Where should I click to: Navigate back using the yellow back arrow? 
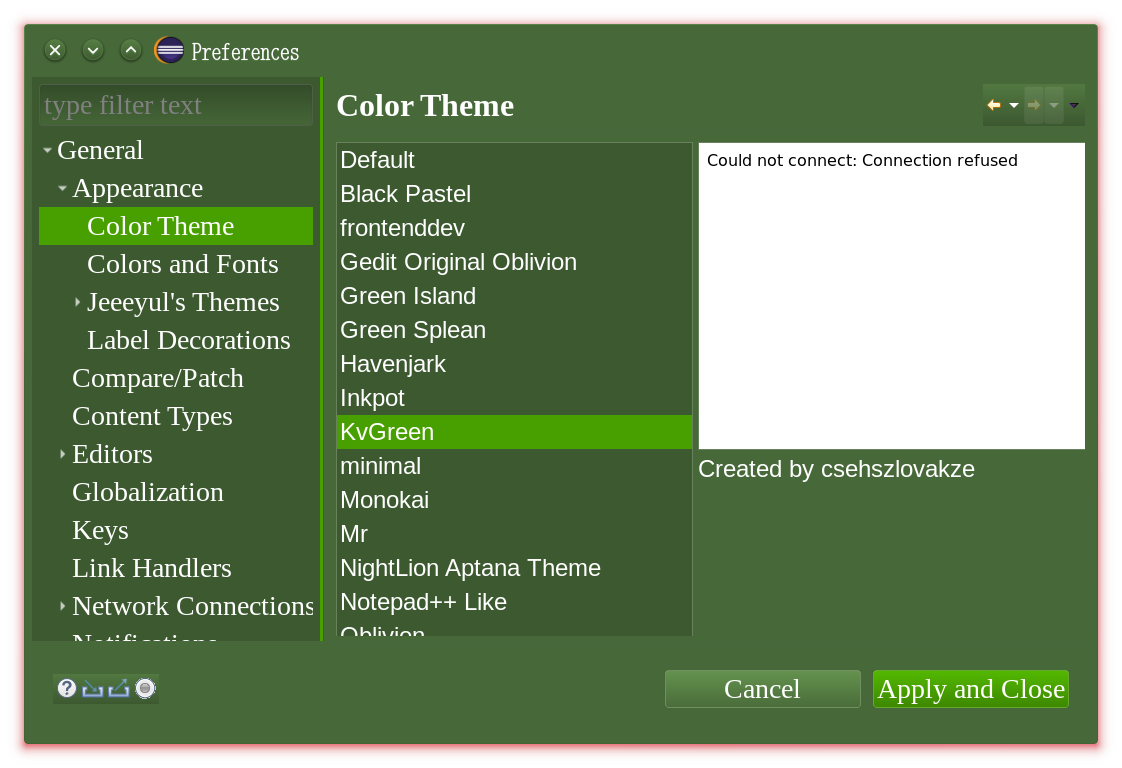click(x=992, y=105)
